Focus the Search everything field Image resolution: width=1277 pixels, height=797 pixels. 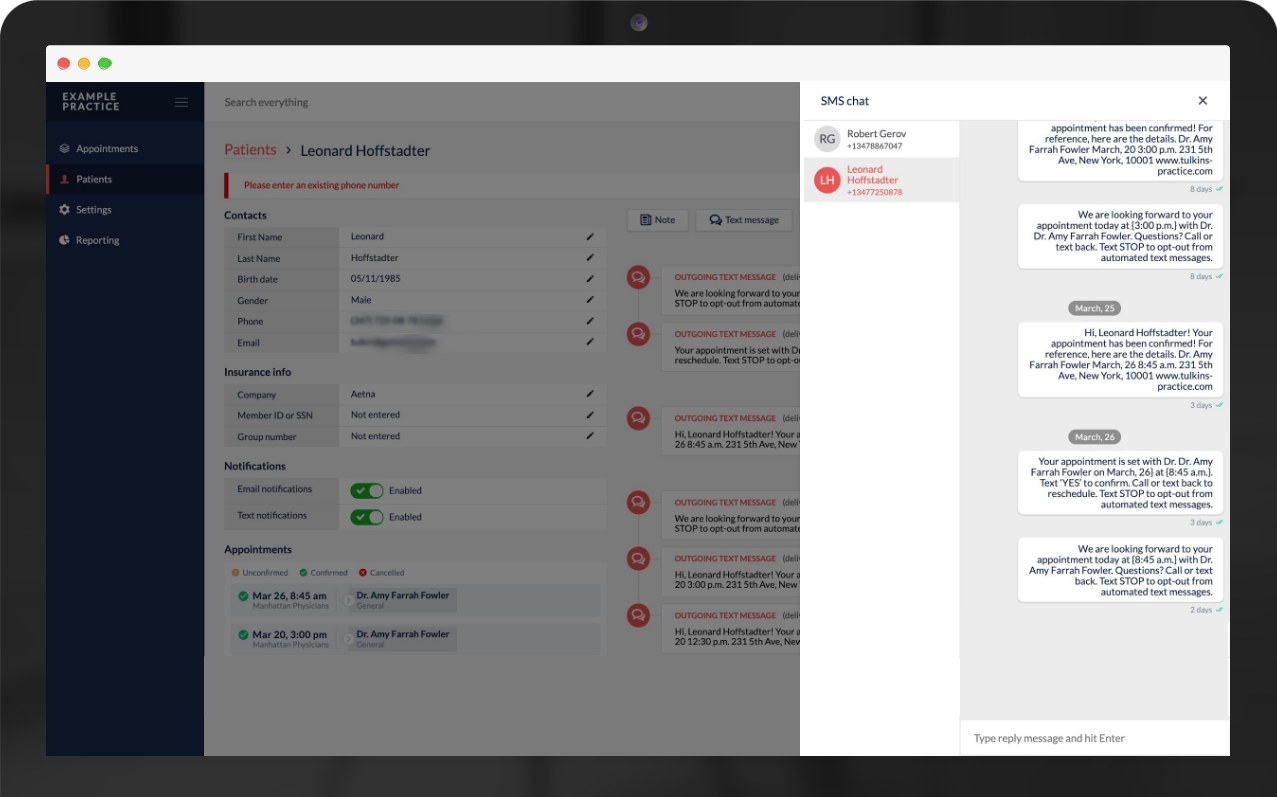(500, 102)
